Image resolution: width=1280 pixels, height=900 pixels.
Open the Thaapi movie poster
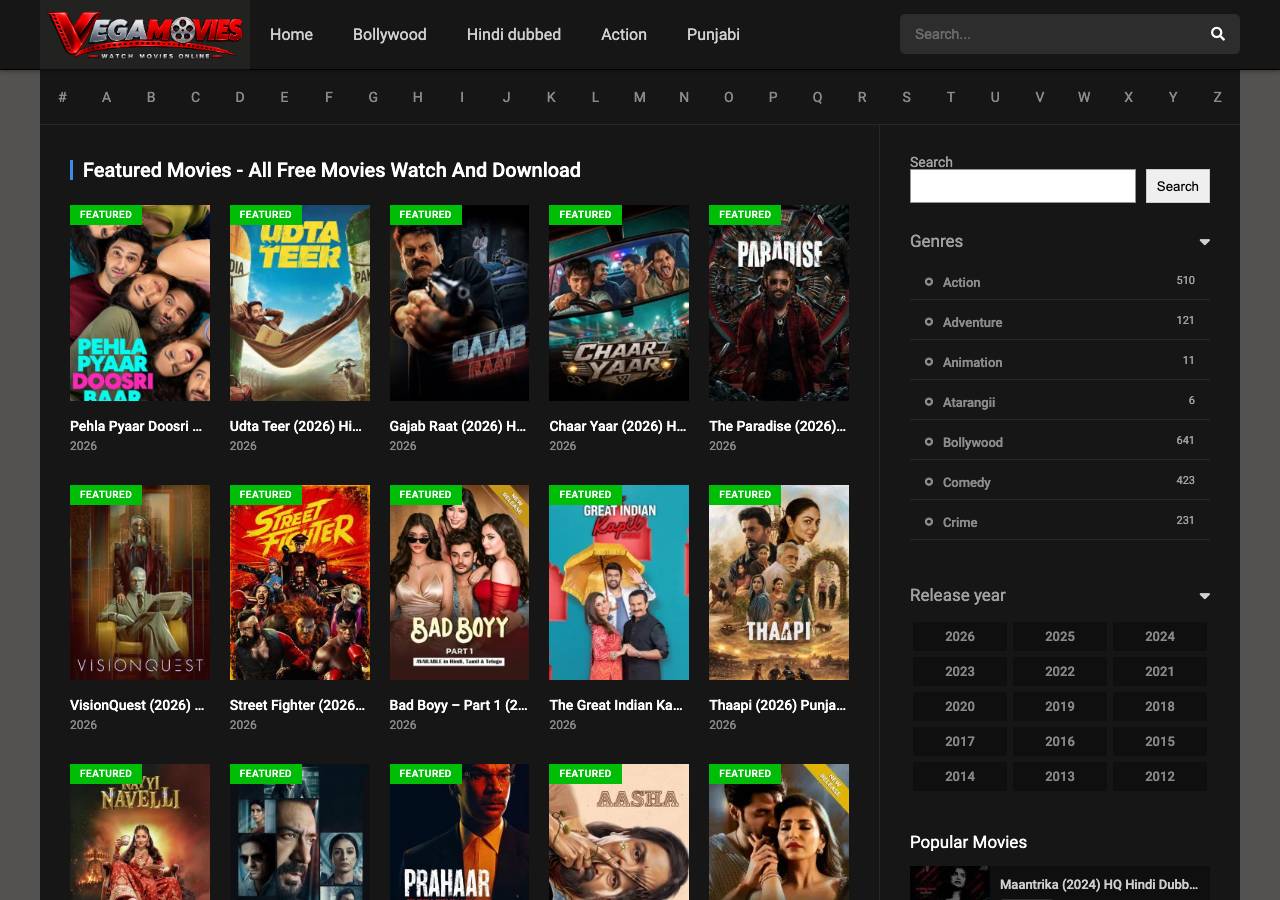click(779, 582)
